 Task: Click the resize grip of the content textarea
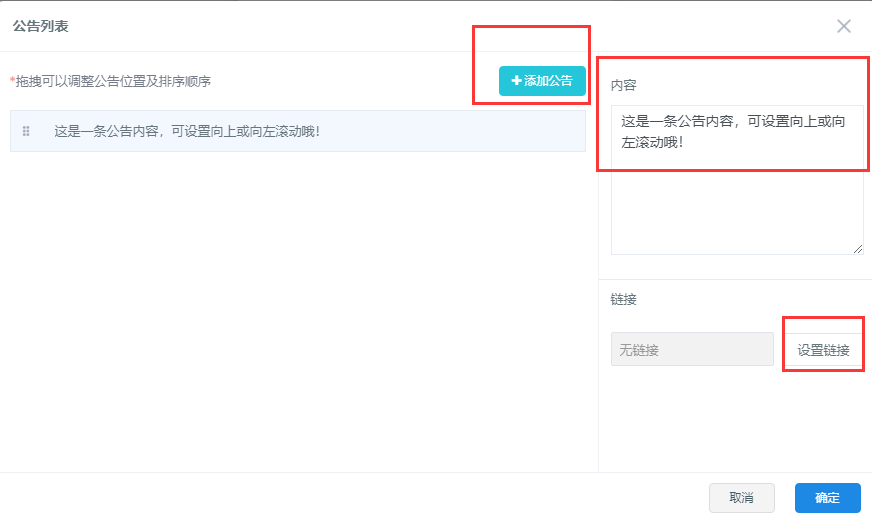point(858,249)
